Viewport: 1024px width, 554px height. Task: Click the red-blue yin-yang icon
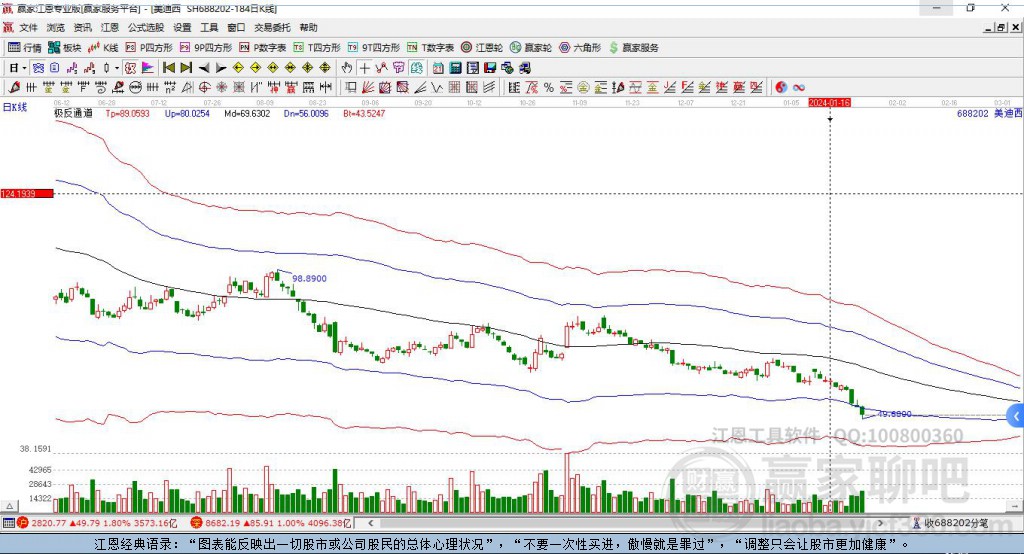click(781, 88)
